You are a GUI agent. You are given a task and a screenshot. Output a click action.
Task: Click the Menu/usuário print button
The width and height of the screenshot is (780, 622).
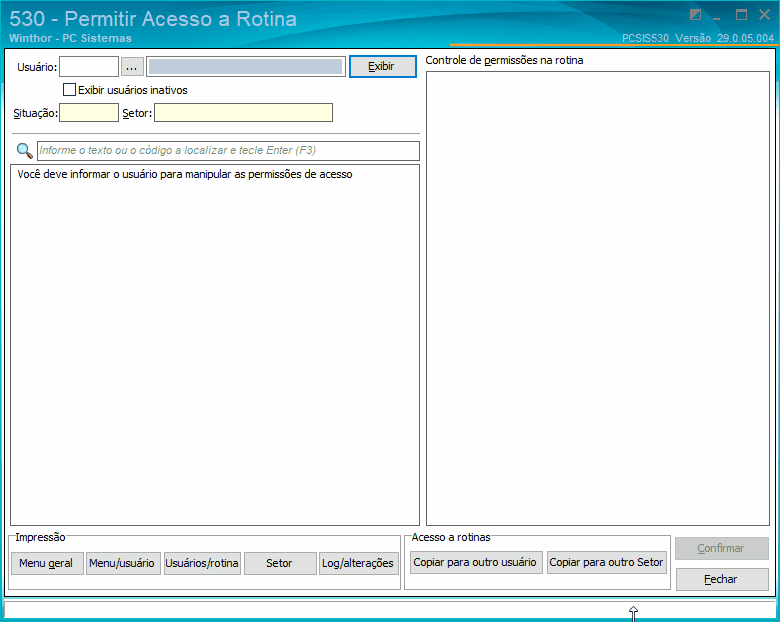pos(123,563)
